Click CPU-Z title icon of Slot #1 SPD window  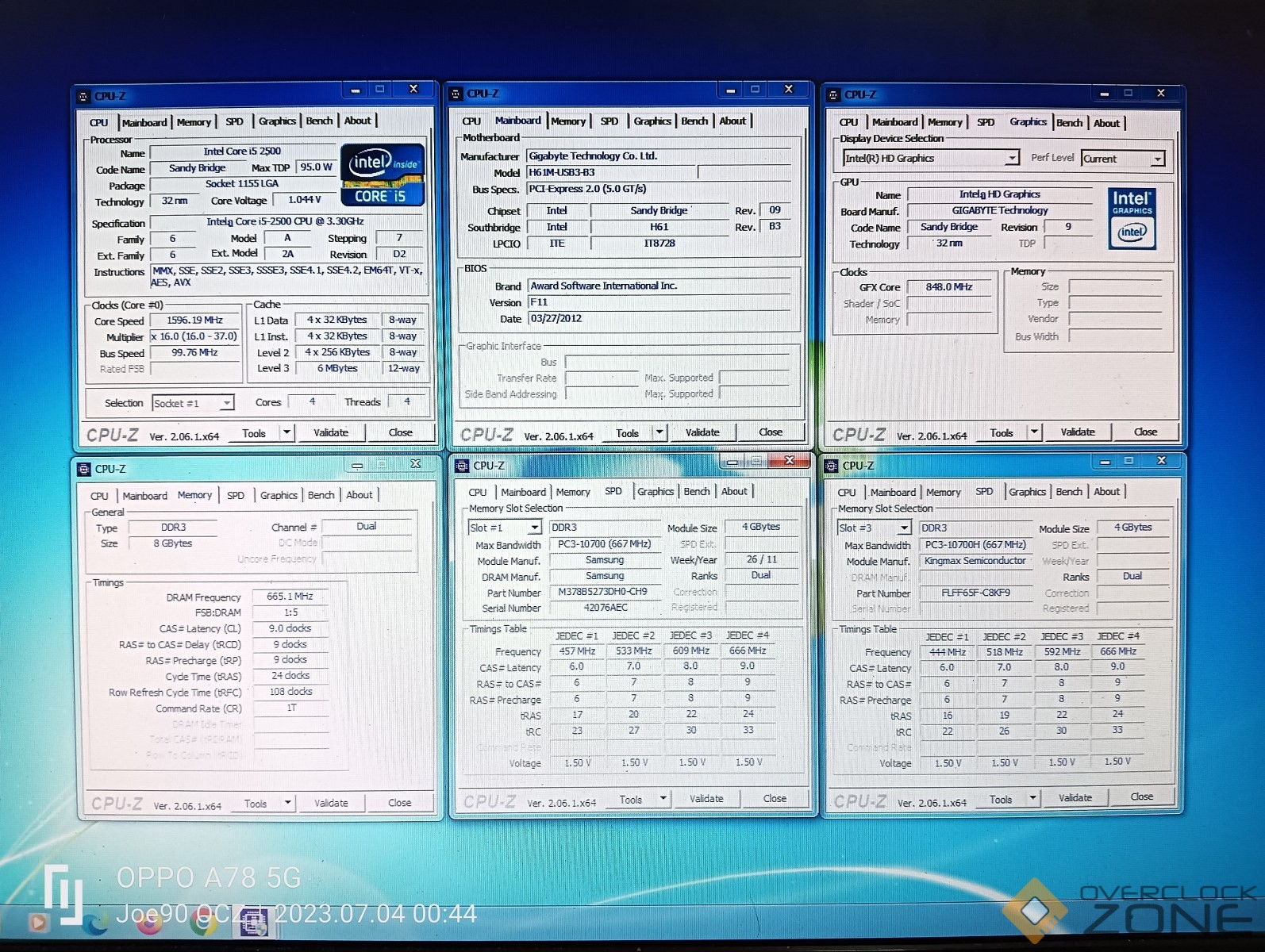(462, 466)
